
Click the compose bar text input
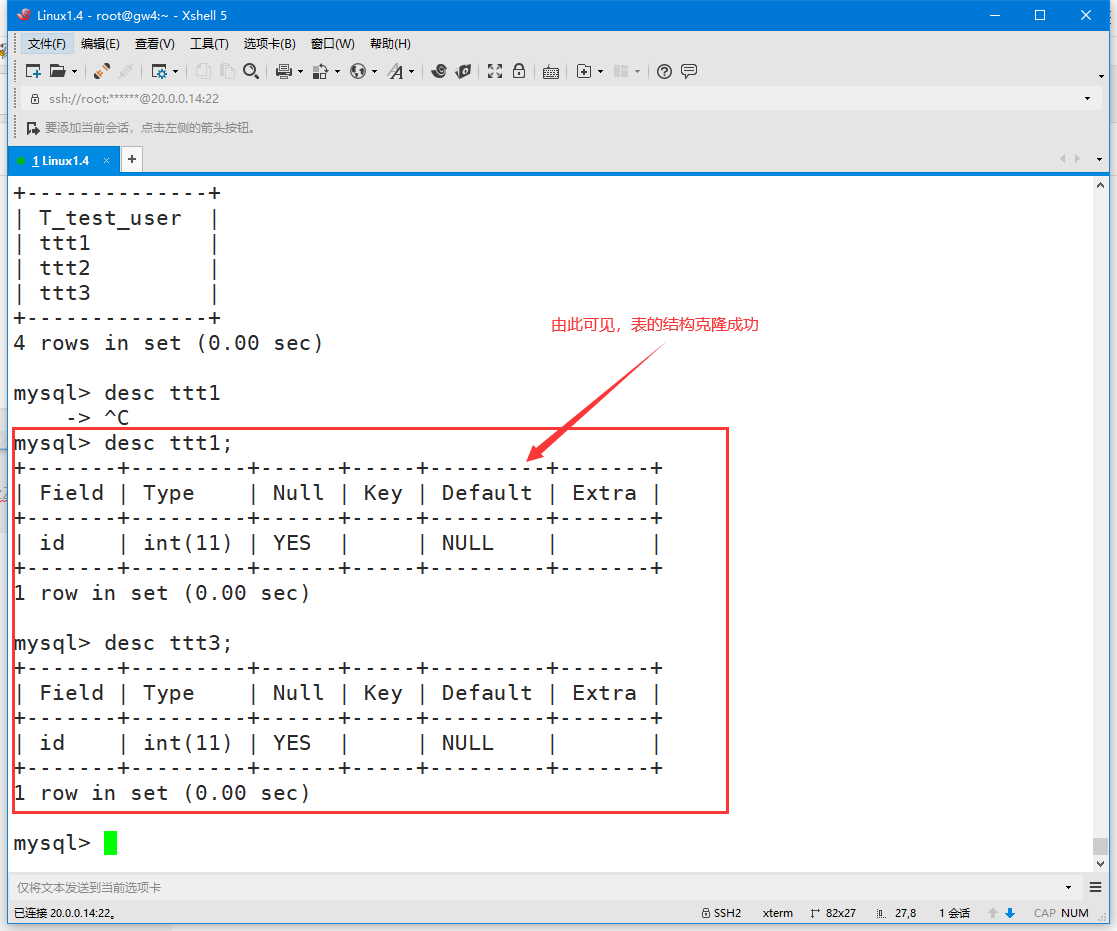click(536, 888)
